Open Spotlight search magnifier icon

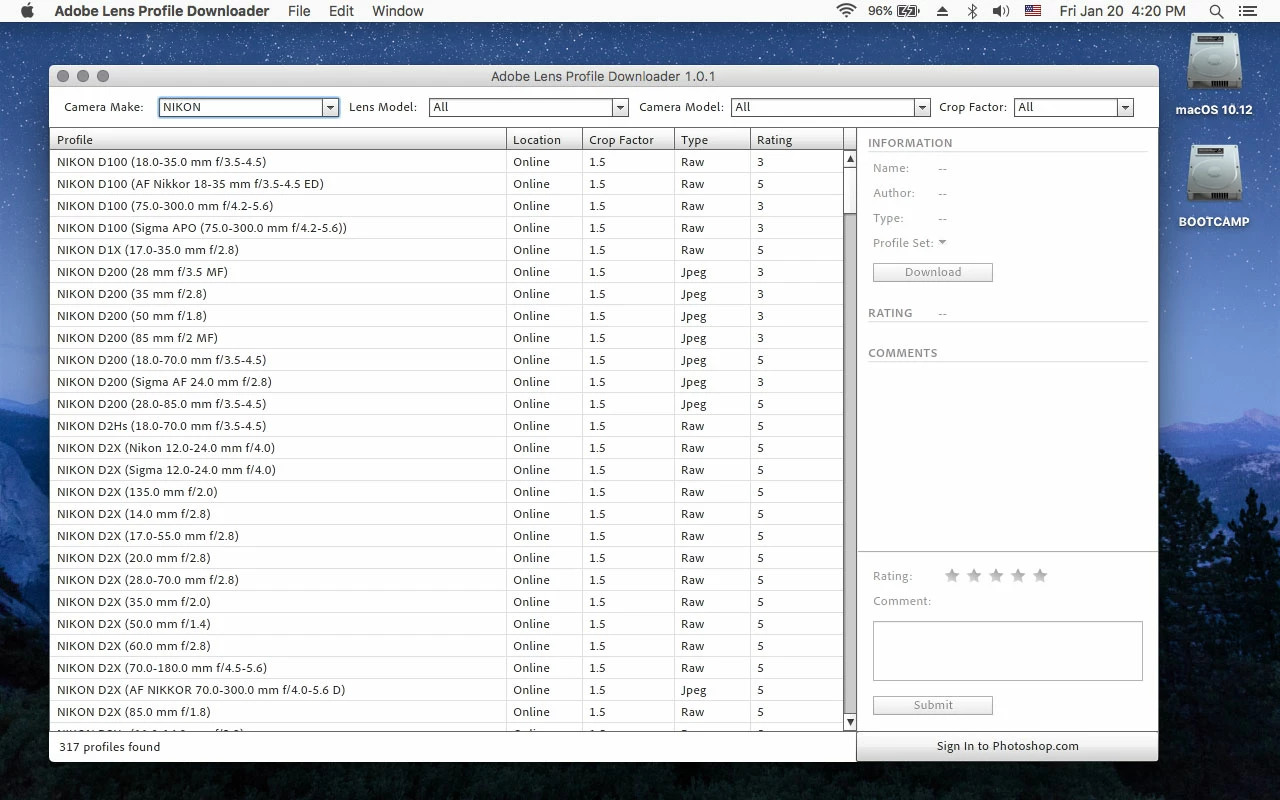pyautogui.click(x=1216, y=11)
